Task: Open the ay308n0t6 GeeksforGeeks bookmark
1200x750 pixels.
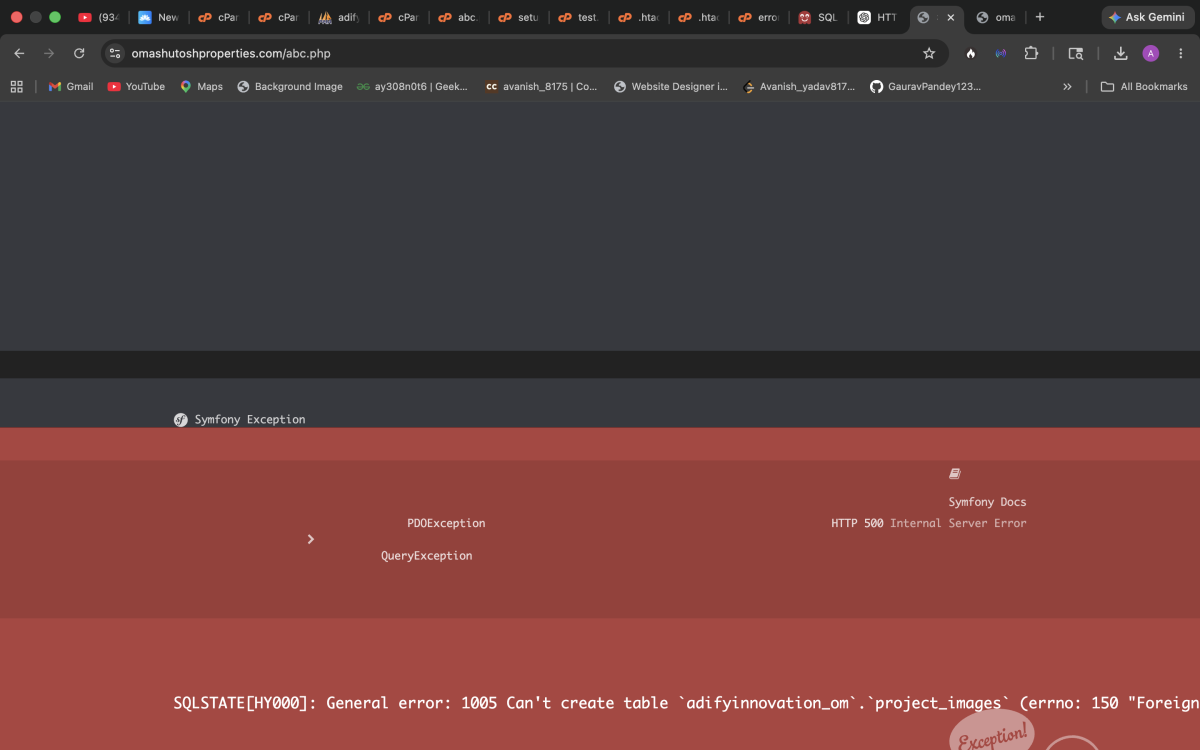Action: (x=412, y=87)
